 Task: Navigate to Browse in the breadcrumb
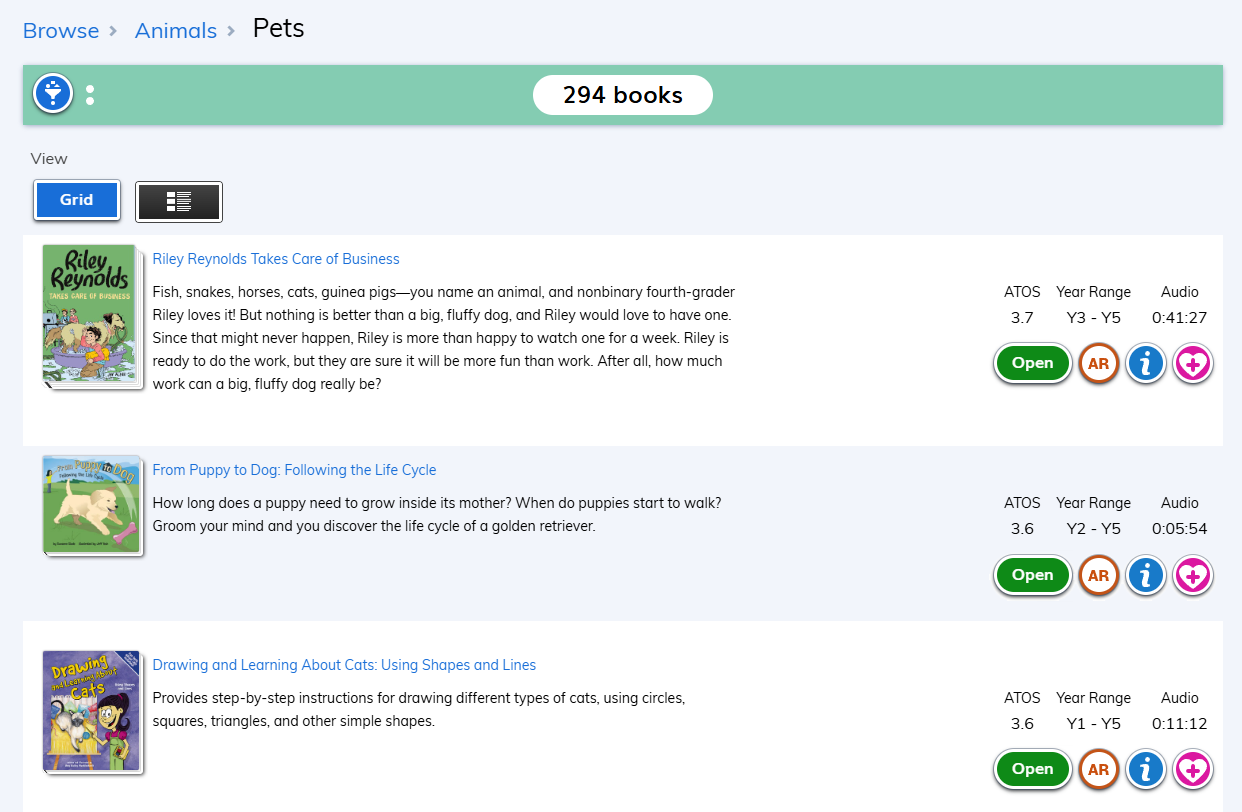(60, 30)
